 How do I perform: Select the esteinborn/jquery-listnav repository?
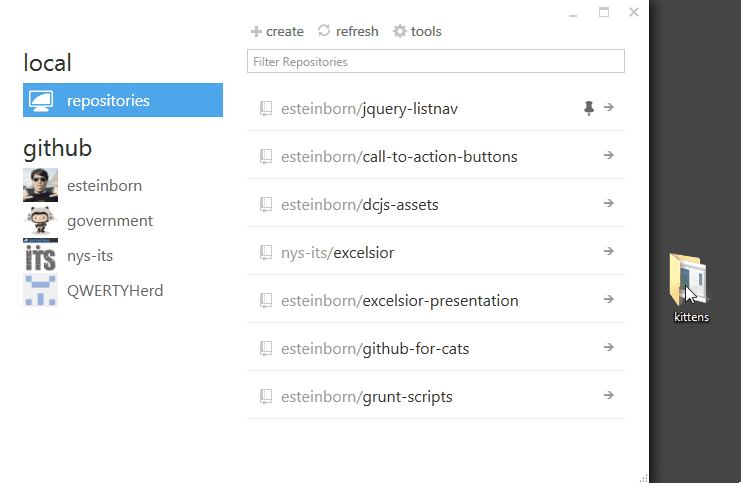click(x=436, y=108)
